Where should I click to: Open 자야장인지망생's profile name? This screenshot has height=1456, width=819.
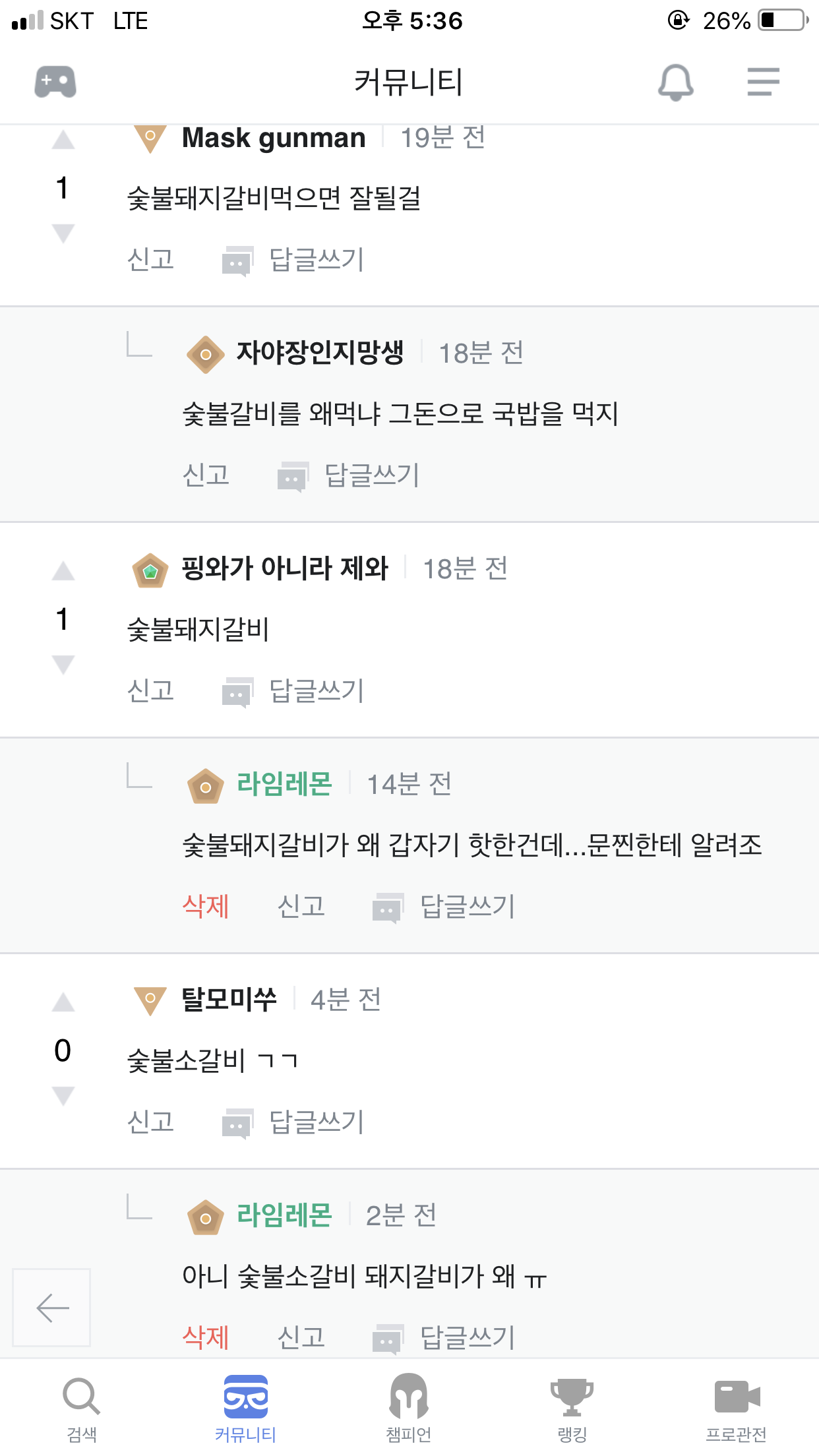[320, 353]
